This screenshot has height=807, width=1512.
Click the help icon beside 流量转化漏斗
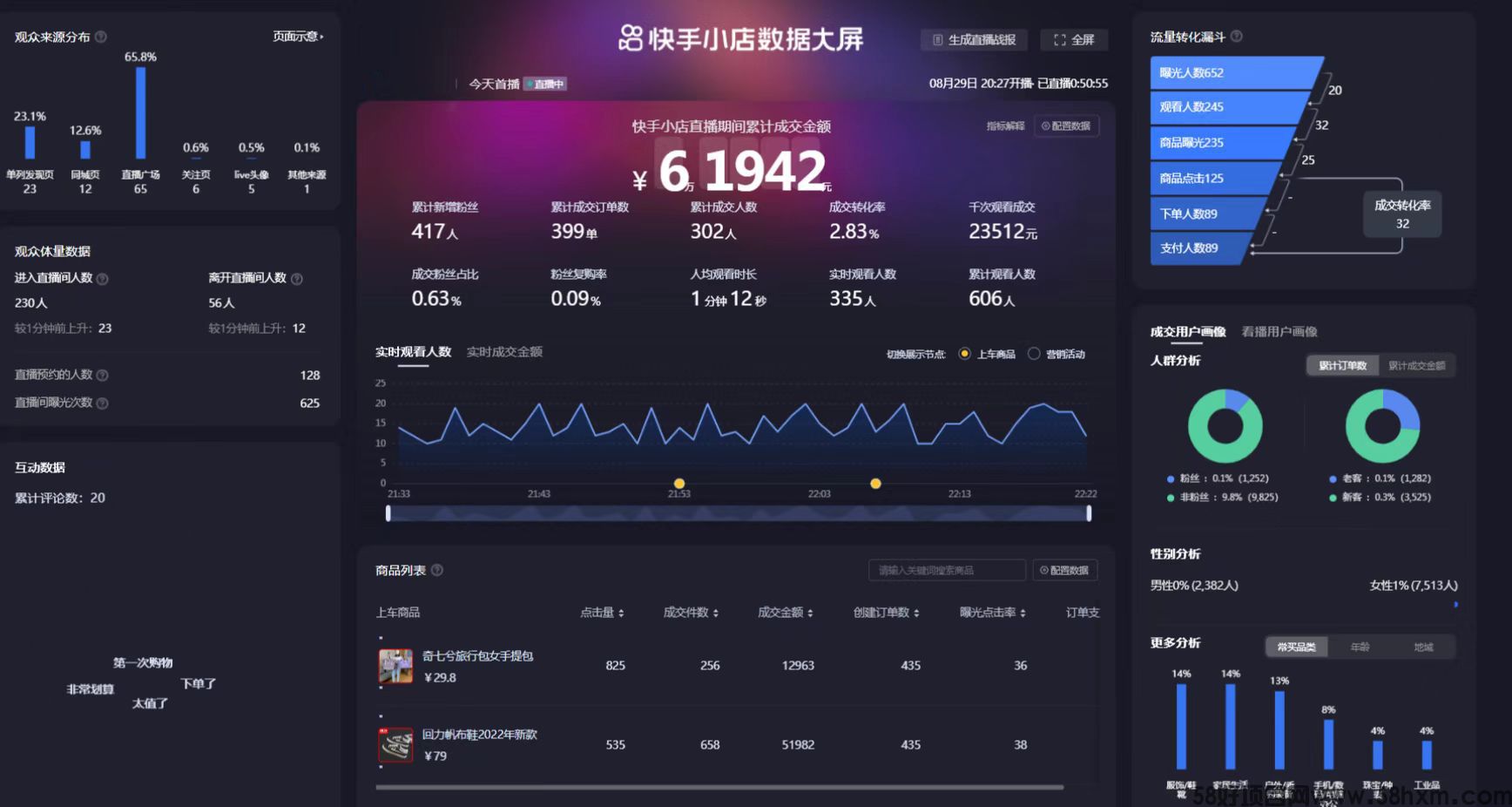(x=1237, y=37)
